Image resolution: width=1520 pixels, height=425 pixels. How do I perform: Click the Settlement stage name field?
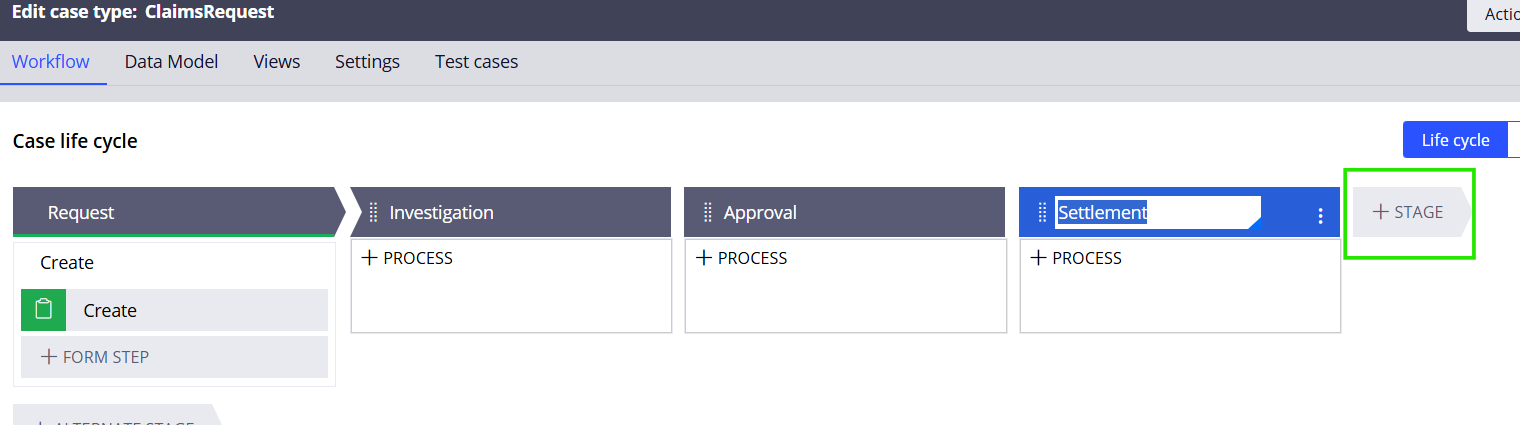(x=1155, y=212)
